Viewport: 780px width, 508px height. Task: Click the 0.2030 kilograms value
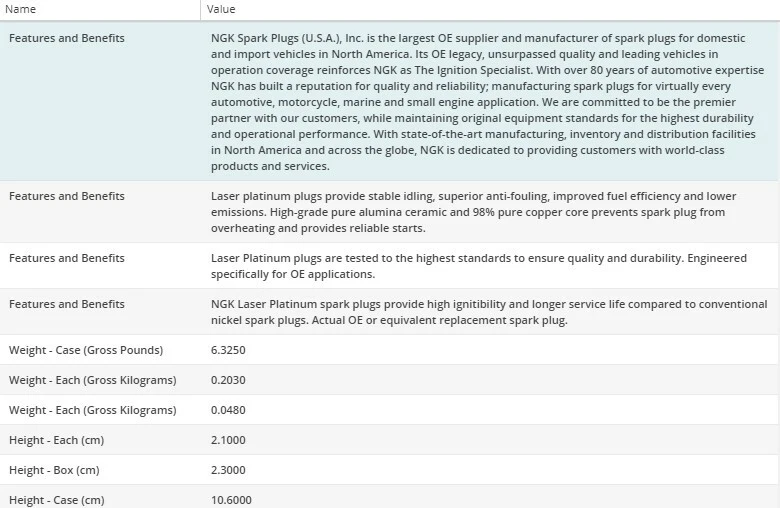(x=229, y=380)
